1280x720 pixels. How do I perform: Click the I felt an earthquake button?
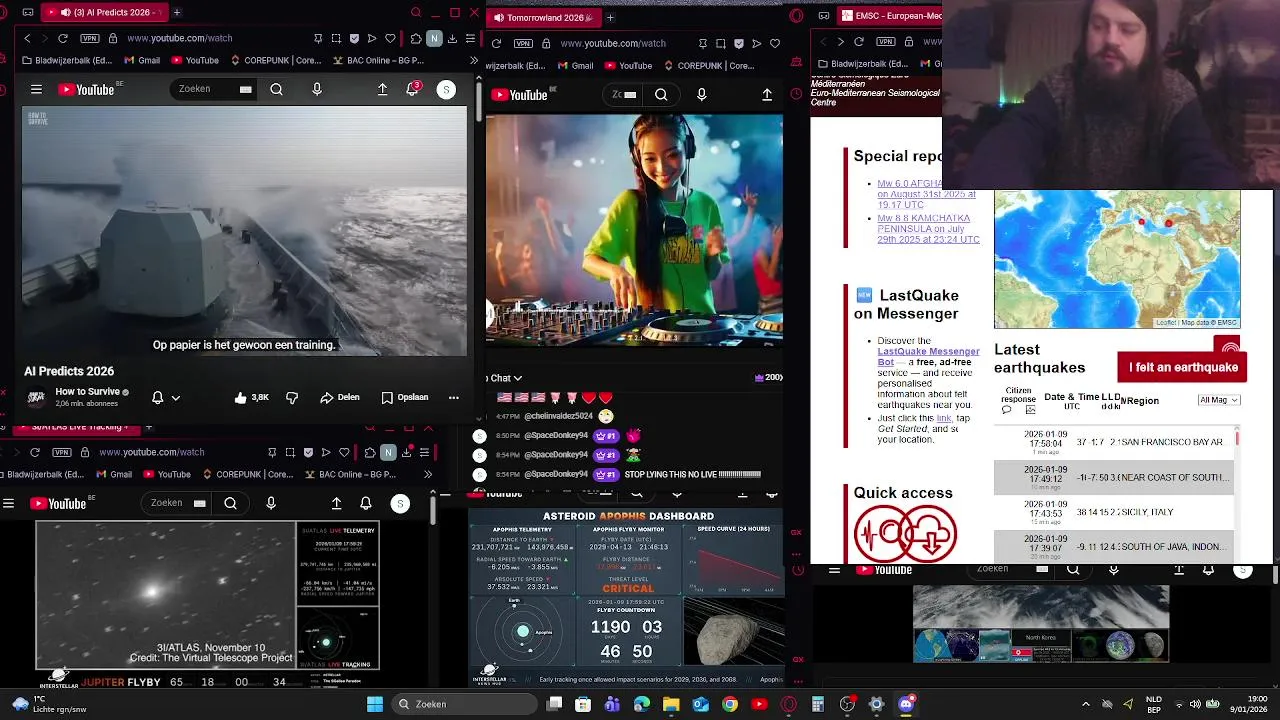1182,367
